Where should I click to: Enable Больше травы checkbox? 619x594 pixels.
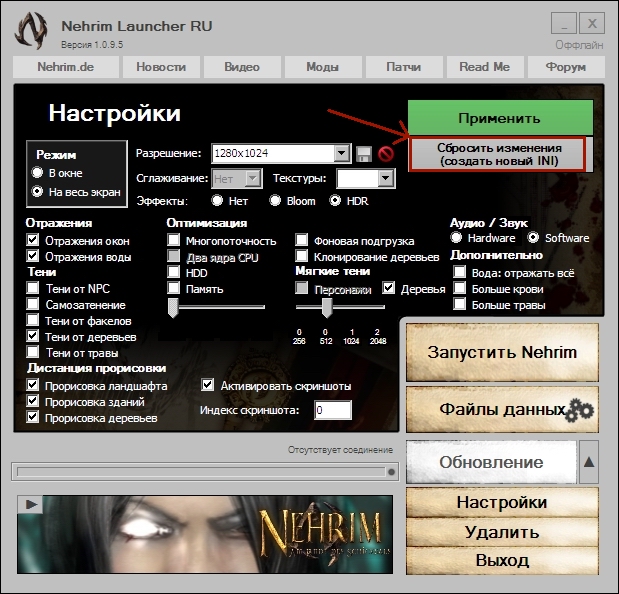coord(460,304)
